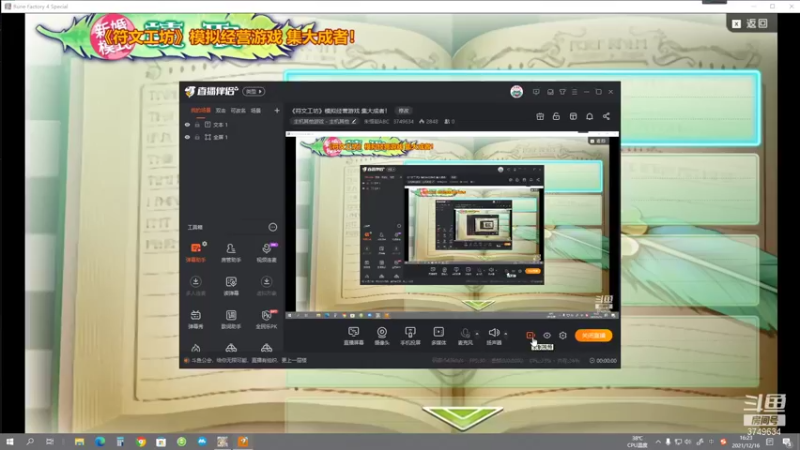Show hidden icons in Windows tray
The width and height of the screenshot is (800, 450).
point(658,442)
